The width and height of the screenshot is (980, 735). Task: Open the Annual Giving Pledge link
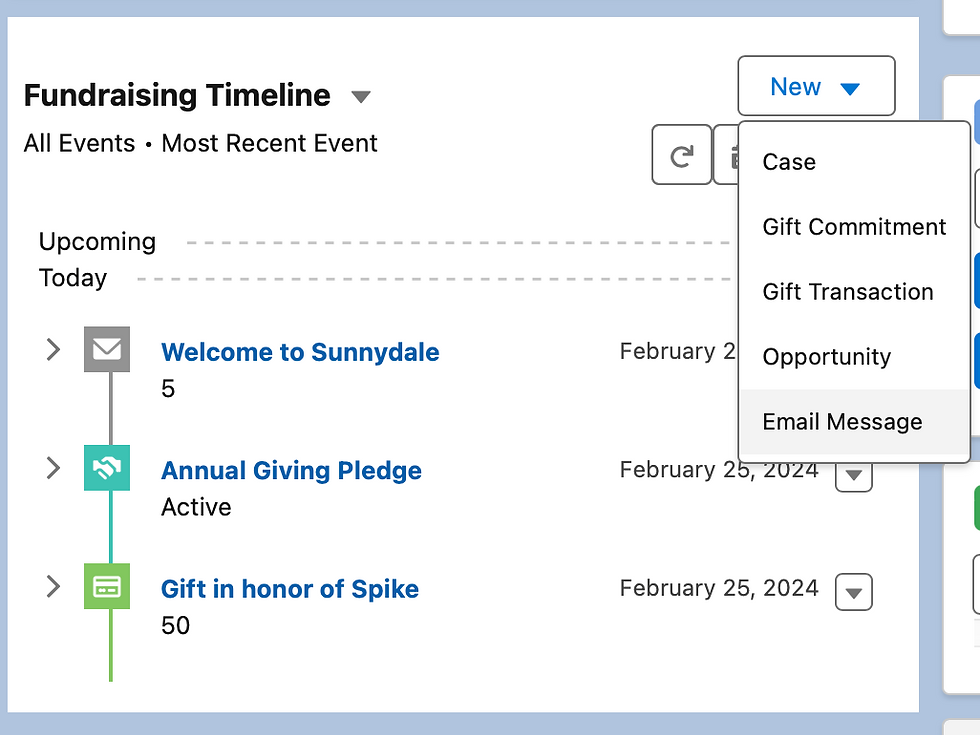click(x=291, y=471)
